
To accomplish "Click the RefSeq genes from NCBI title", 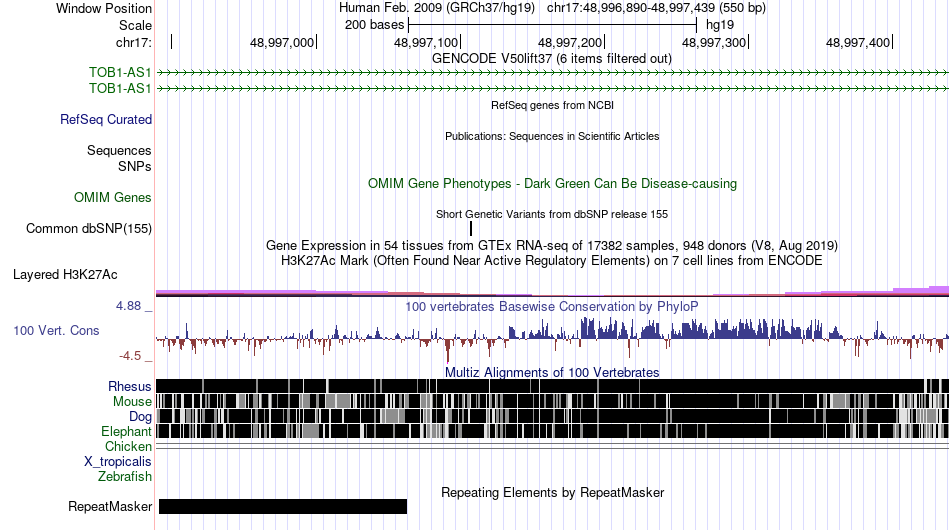I will (553, 105).
